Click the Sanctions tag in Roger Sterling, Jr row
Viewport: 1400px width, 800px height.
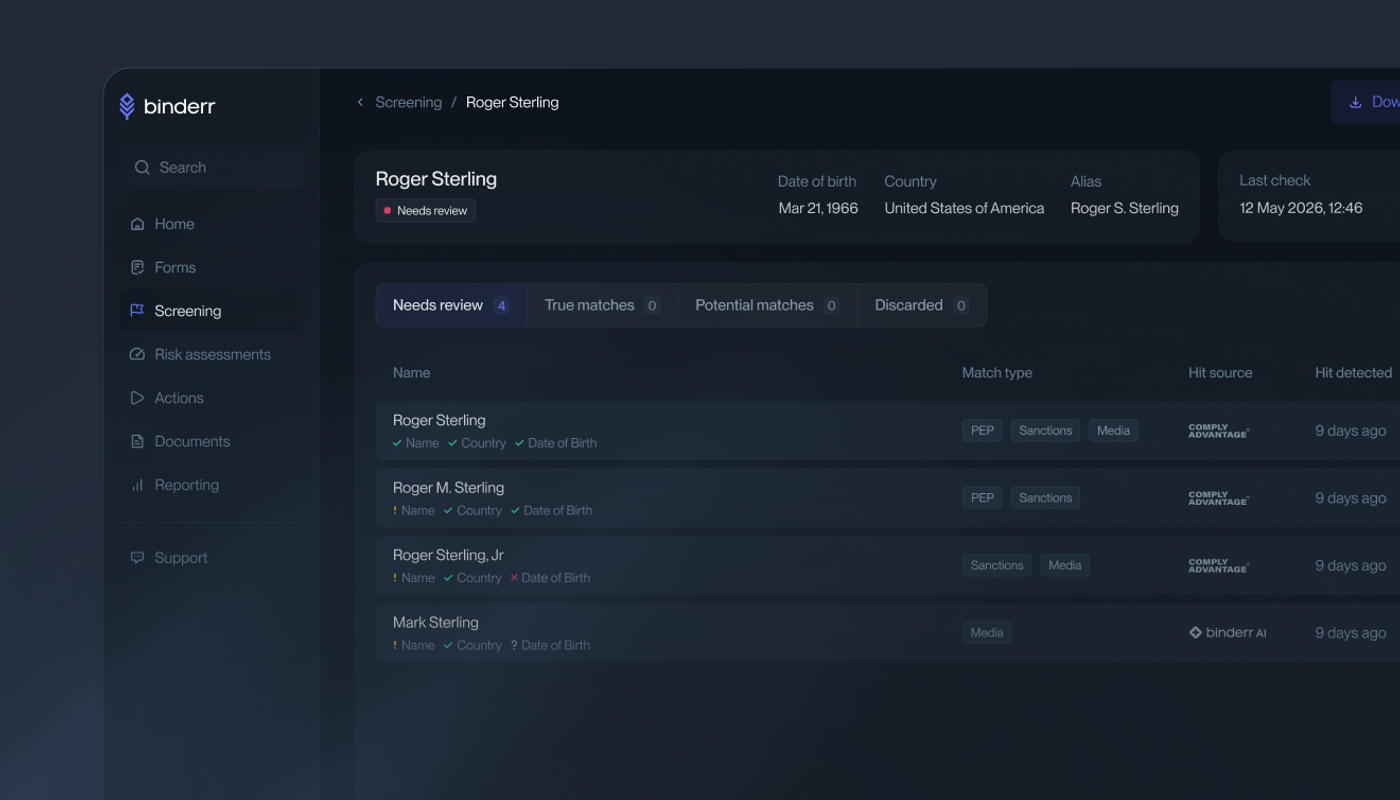(x=997, y=565)
